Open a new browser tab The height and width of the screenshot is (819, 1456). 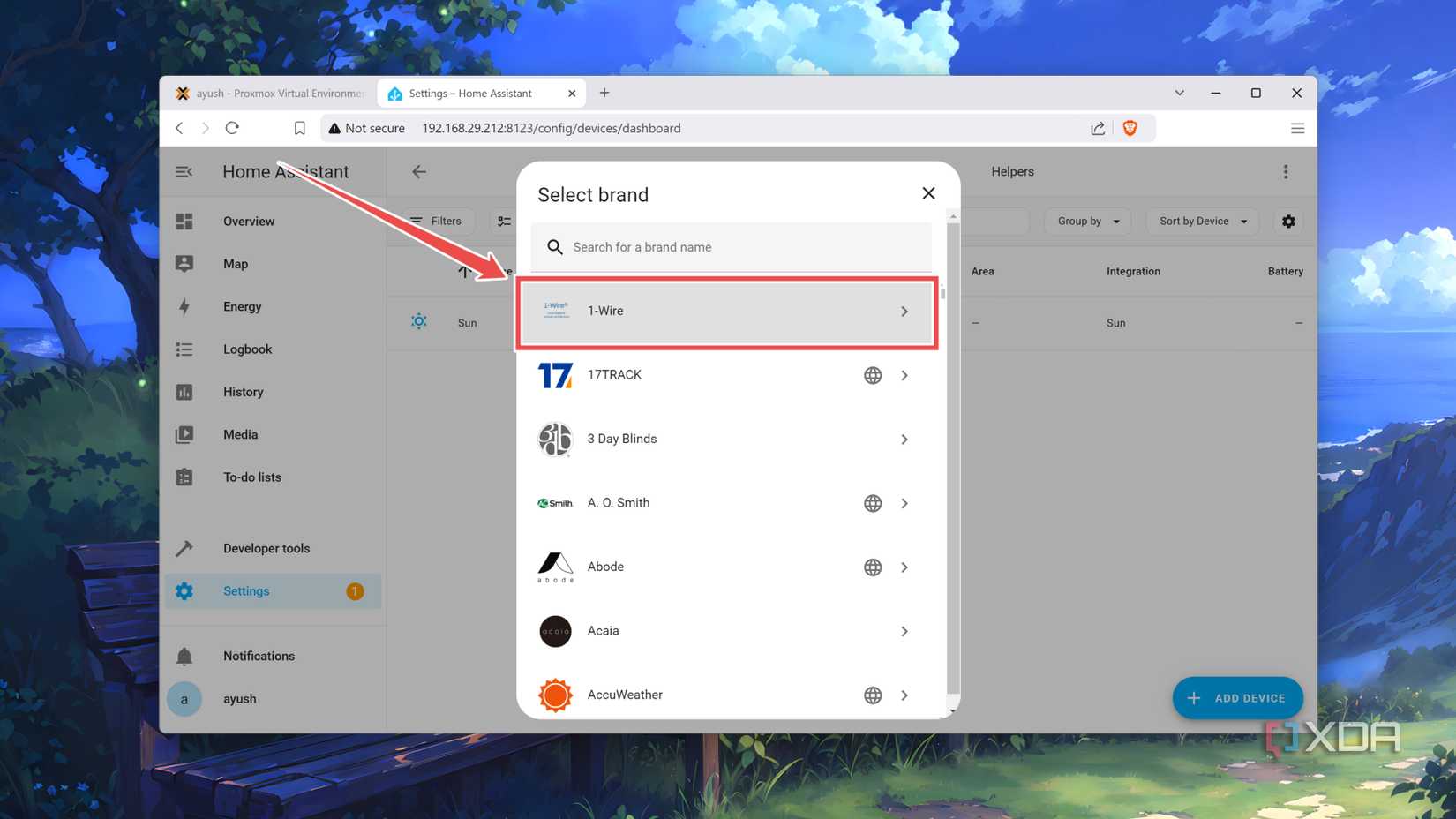pos(604,93)
